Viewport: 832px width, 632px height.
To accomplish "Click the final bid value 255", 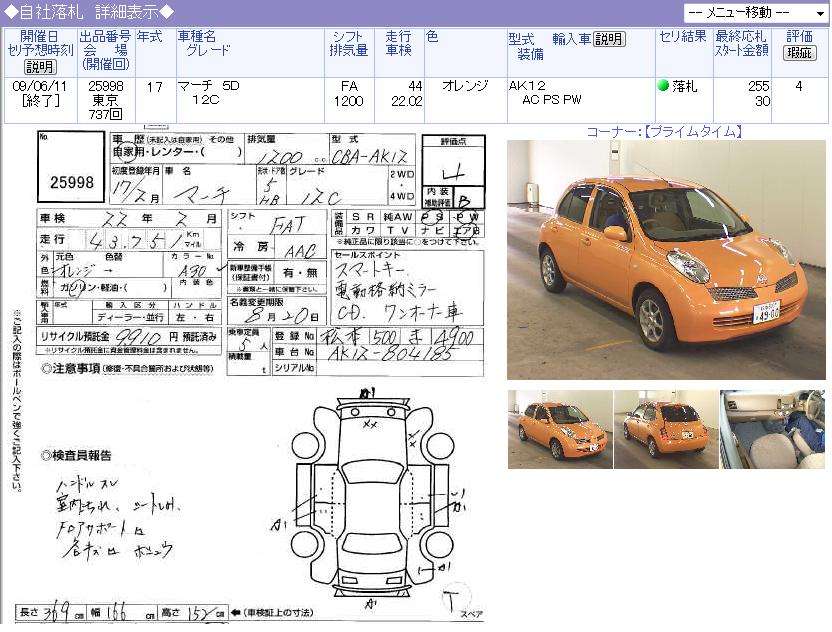I will coord(758,86).
